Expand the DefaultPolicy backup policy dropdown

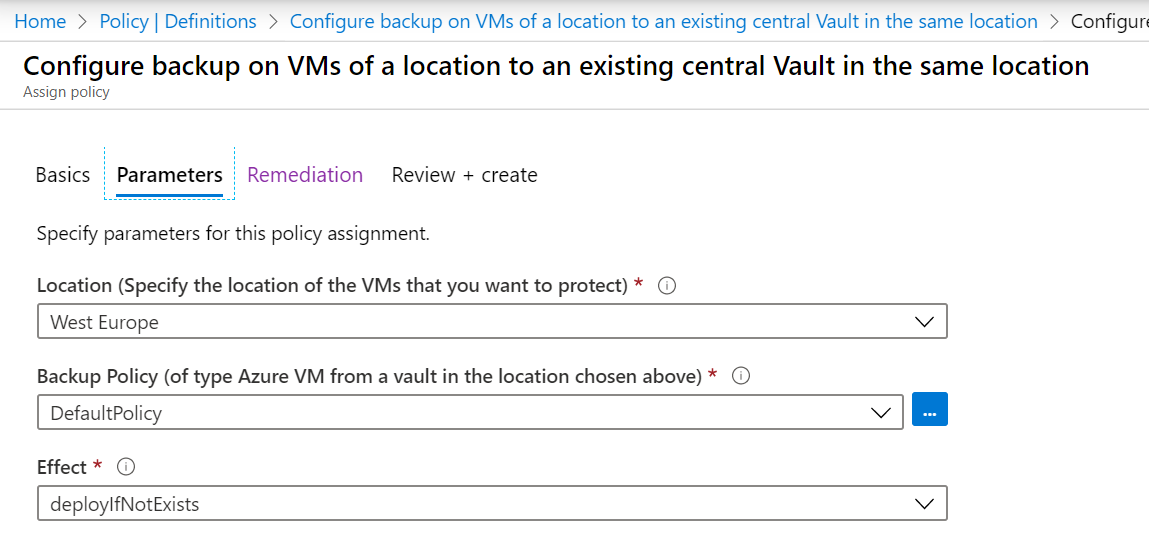tap(470, 412)
